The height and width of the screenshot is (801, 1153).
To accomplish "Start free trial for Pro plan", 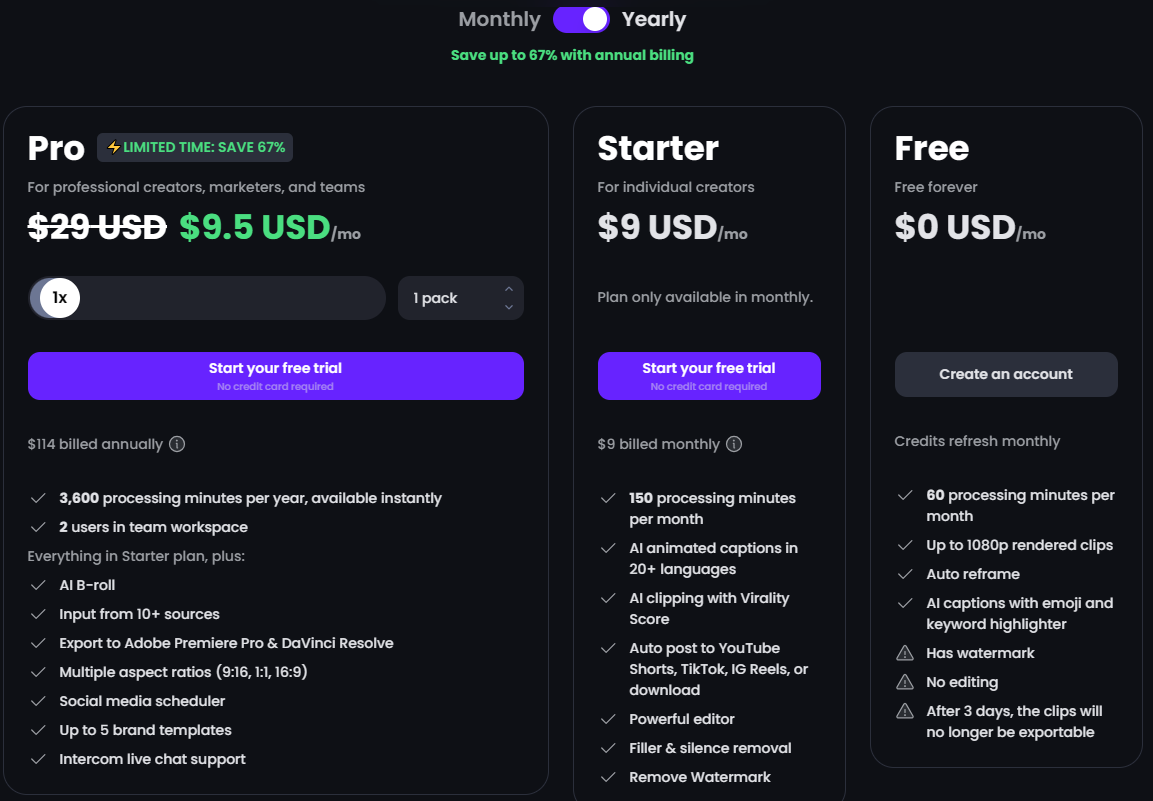I will click(275, 375).
